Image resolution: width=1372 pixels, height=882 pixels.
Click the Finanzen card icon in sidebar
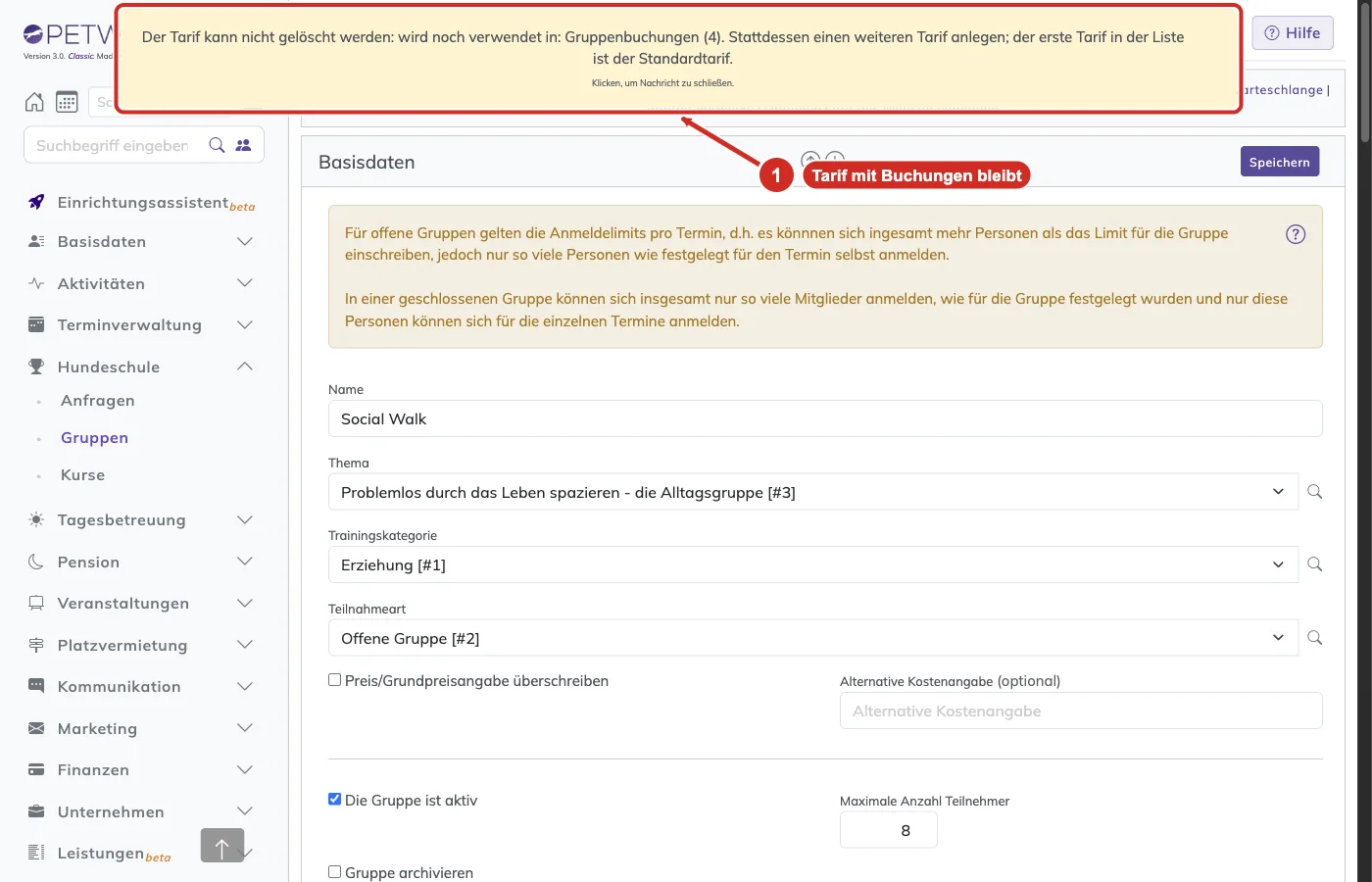36,769
